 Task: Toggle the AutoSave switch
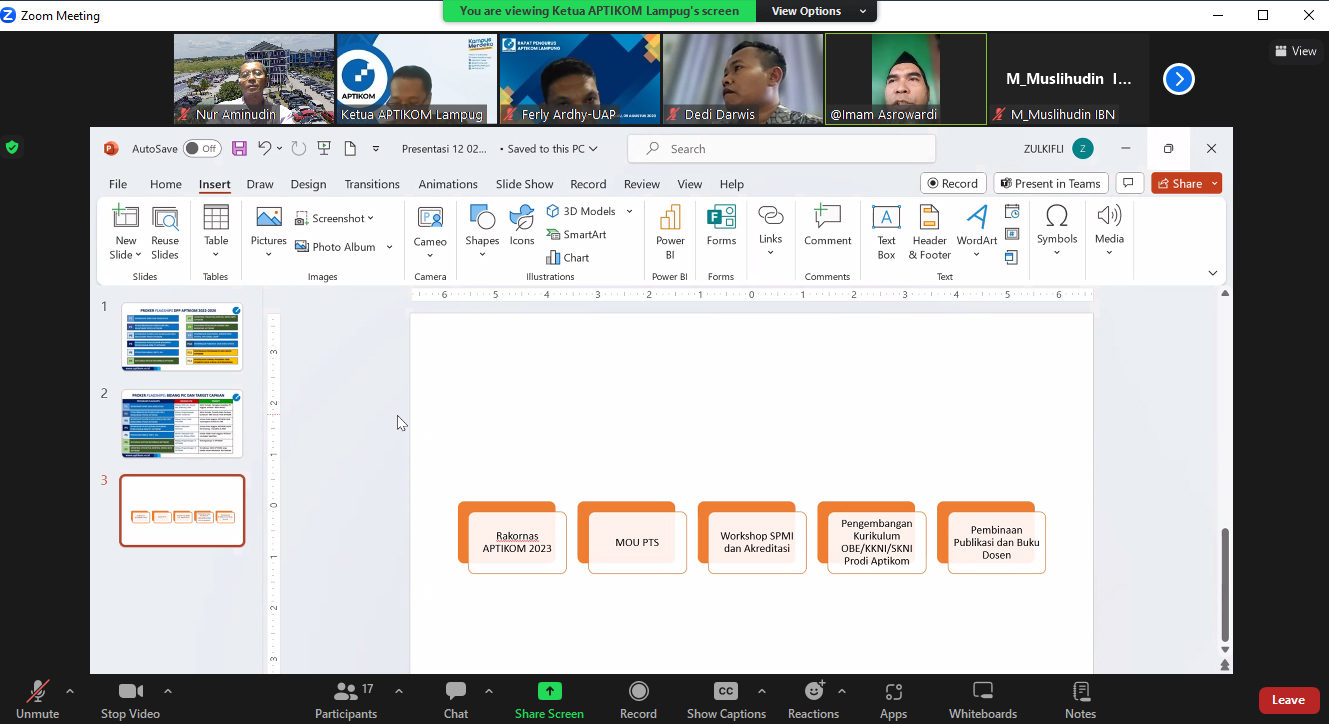(x=202, y=149)
